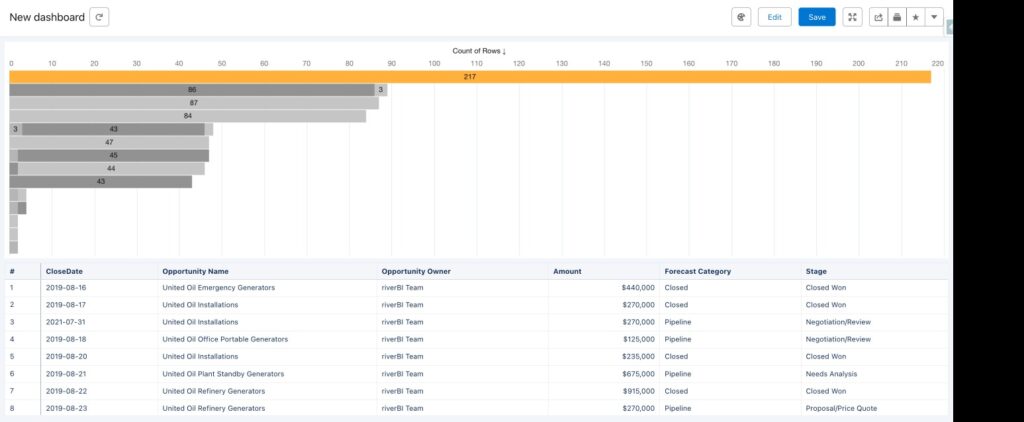Click the blue Save button
The width and height of the screenshot is (1024, 422).
(817, 17)
